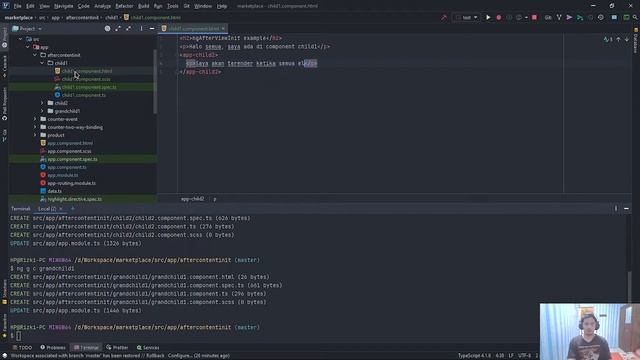Screen dimensions: 640x360
Task: Expand all icon in Project panel header
Action: [x=118, y=29]
